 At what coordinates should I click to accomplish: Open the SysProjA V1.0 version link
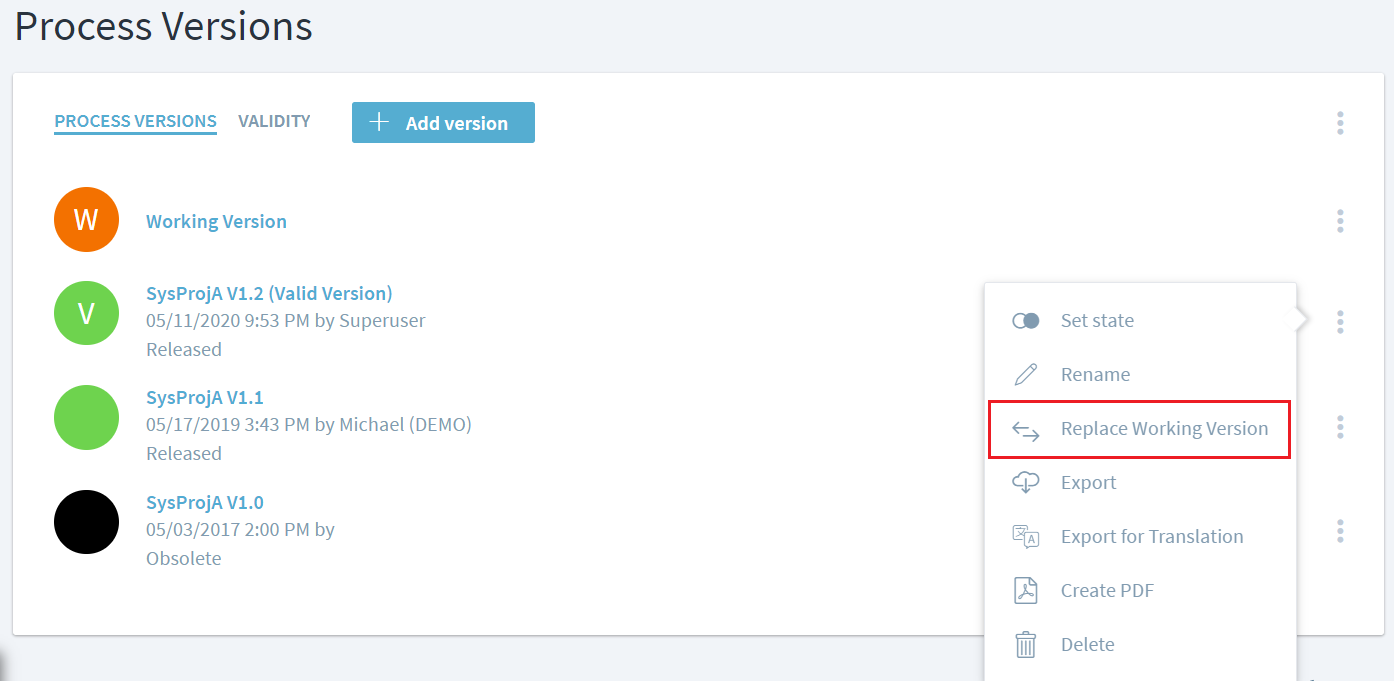pos(205,503)
